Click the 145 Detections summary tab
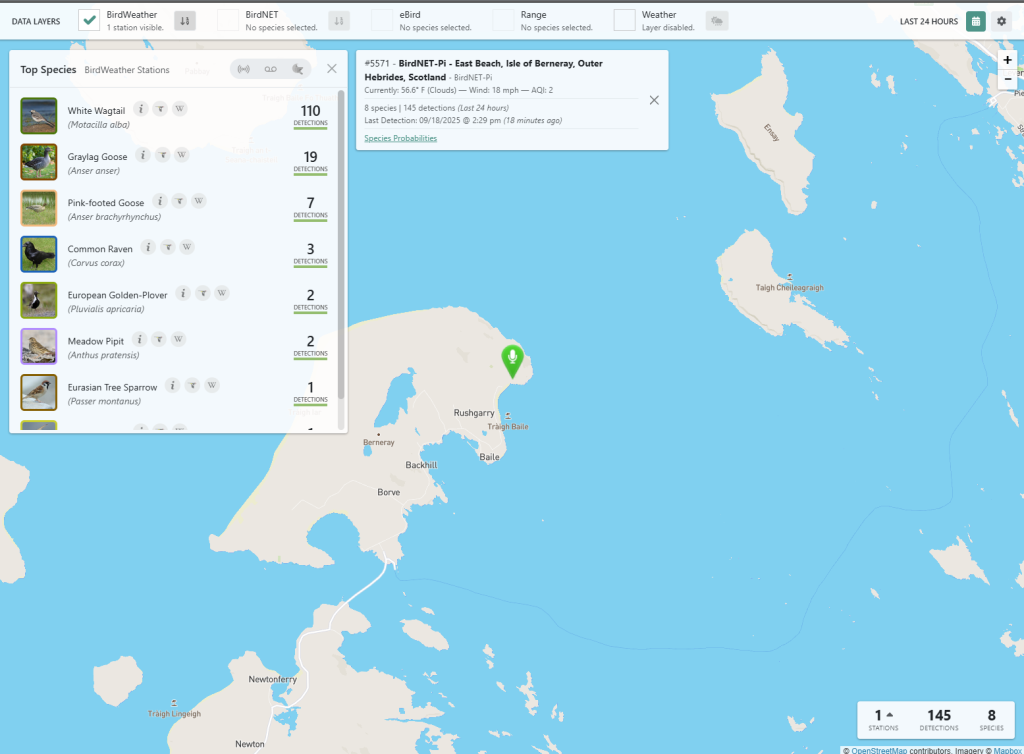The image size is (1024, 754). click(938, 720)
